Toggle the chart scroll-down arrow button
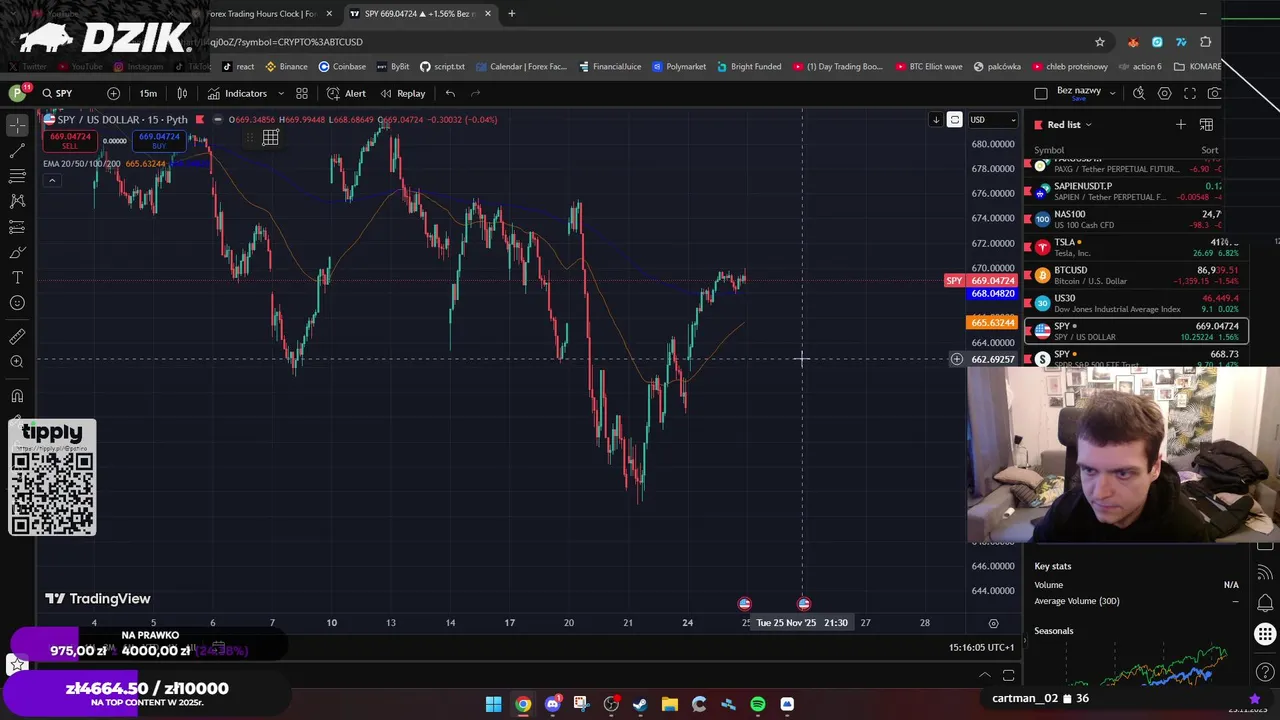Viewport: 1280px width, 720px height. pyautogui.click(x=936, y=120)
